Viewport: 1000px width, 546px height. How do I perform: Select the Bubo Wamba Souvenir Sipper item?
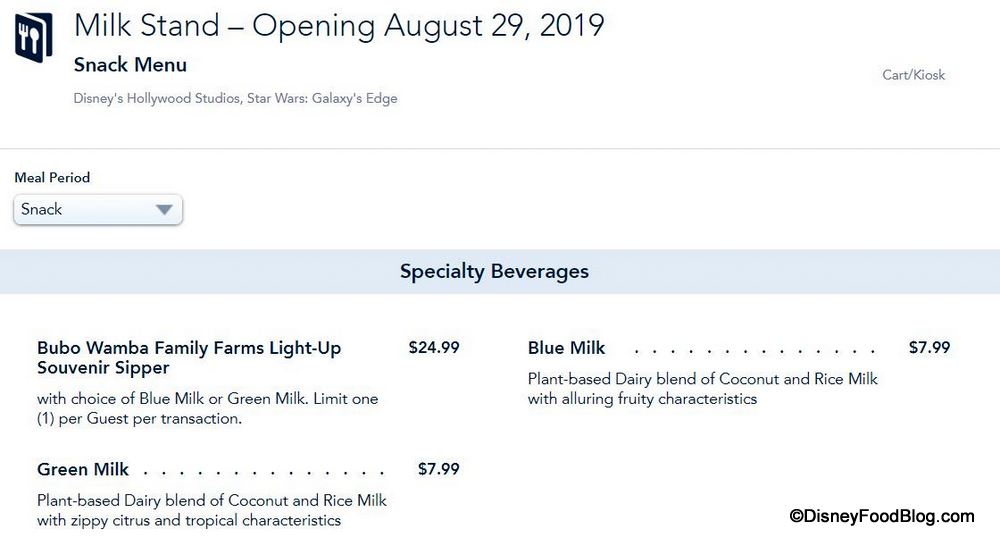[x=189, y=358]
